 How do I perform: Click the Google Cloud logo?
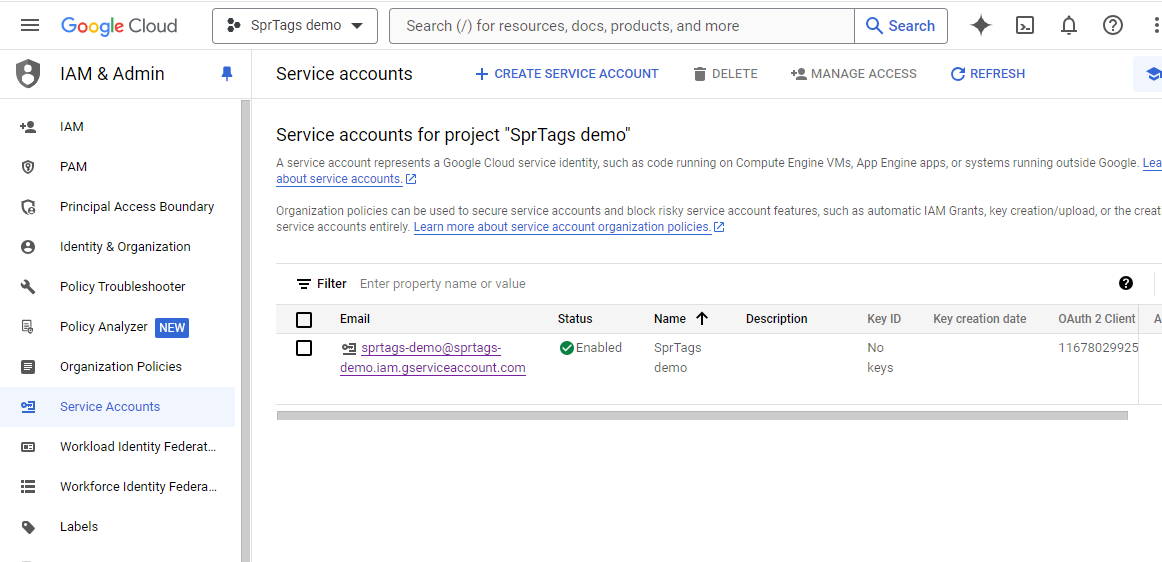(119, 26)
